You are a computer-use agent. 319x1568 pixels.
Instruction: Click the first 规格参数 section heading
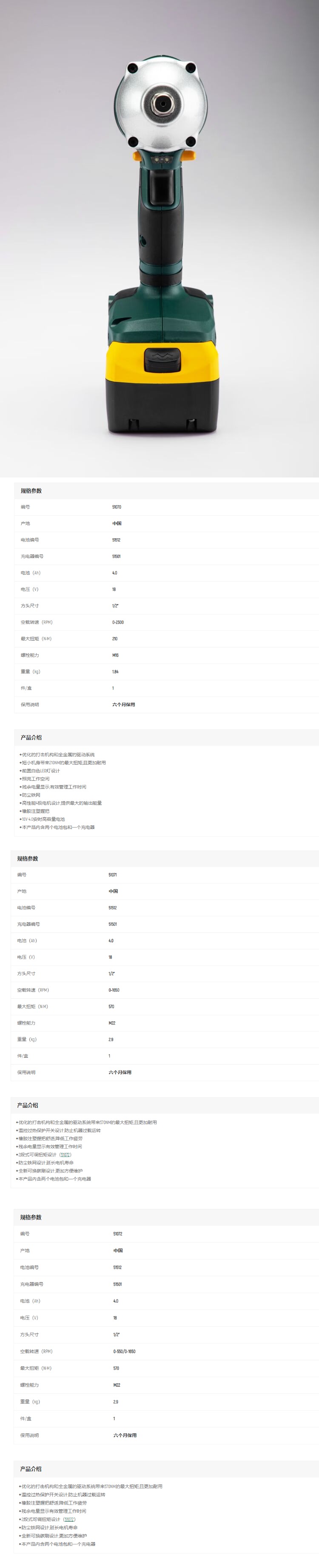[x=31, y=491]
